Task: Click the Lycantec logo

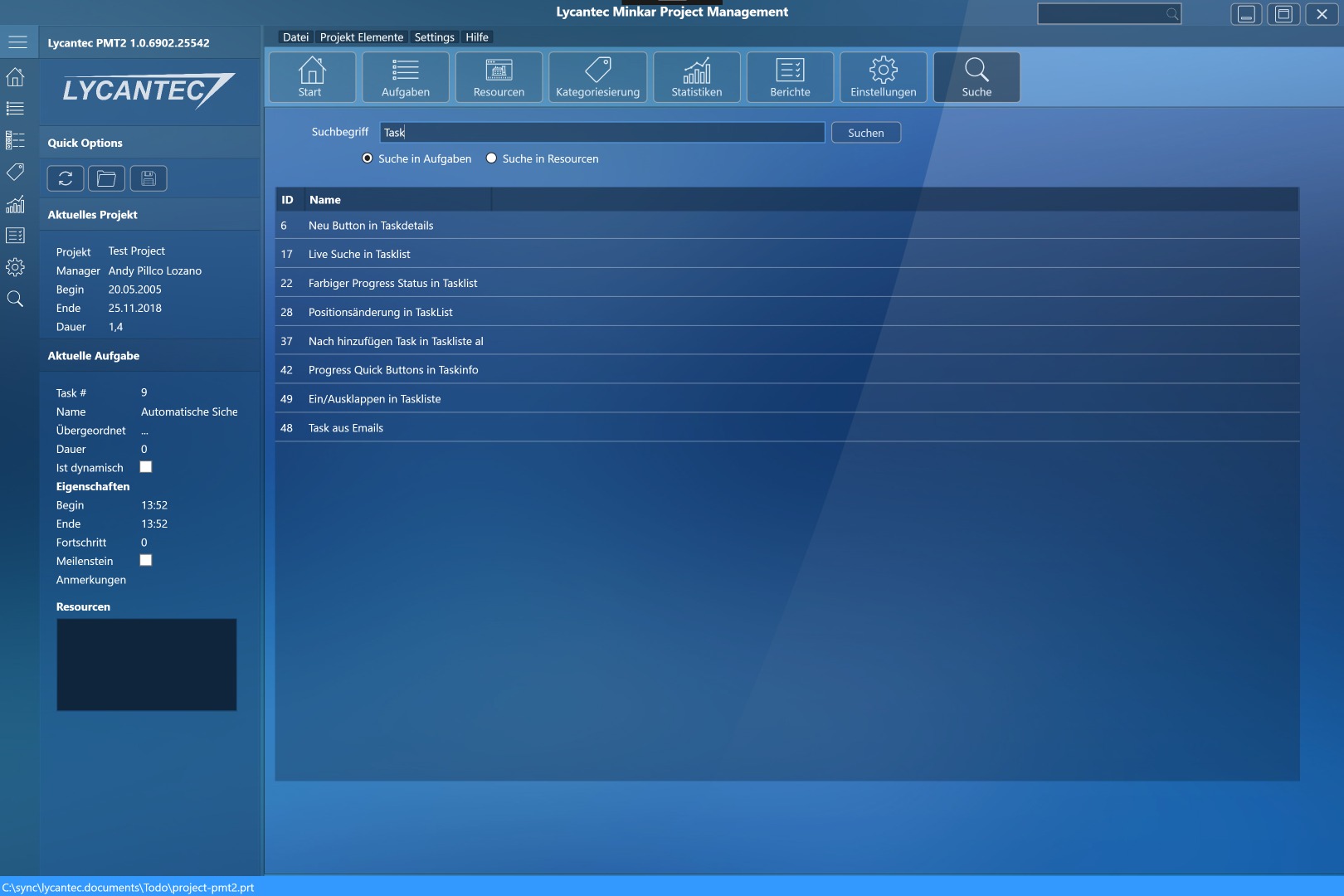Action: [x=149, y=90]
